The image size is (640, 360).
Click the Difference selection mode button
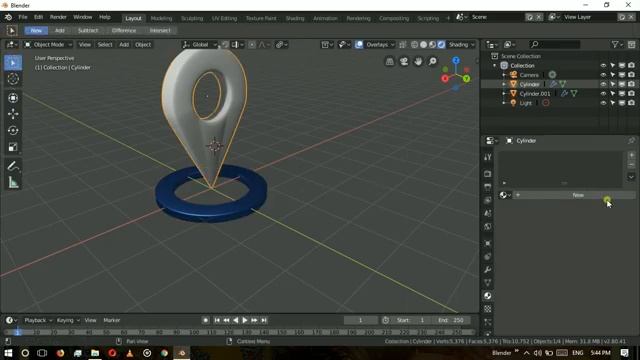point(124,31)
